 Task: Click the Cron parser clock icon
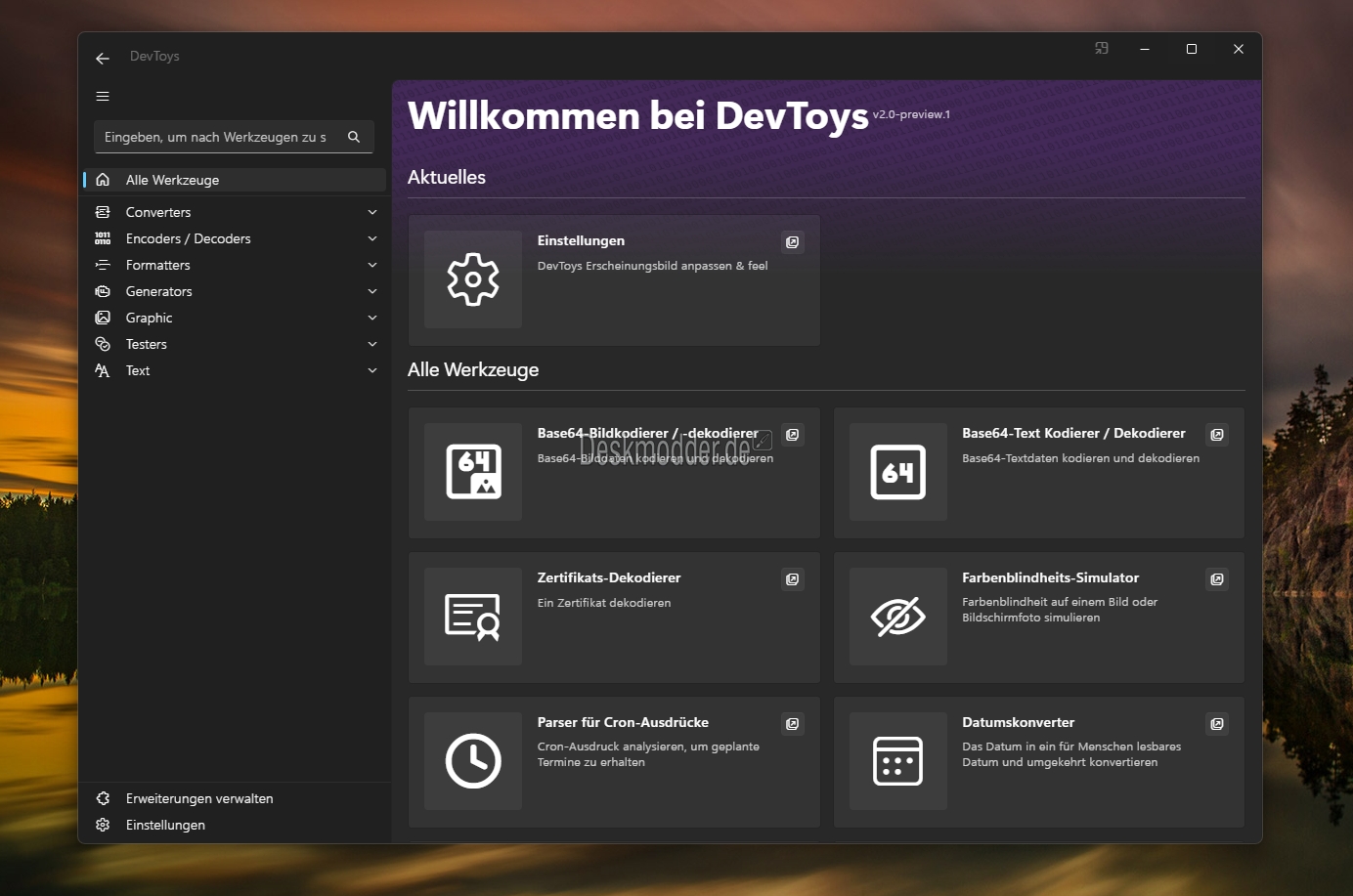[473, 761]
